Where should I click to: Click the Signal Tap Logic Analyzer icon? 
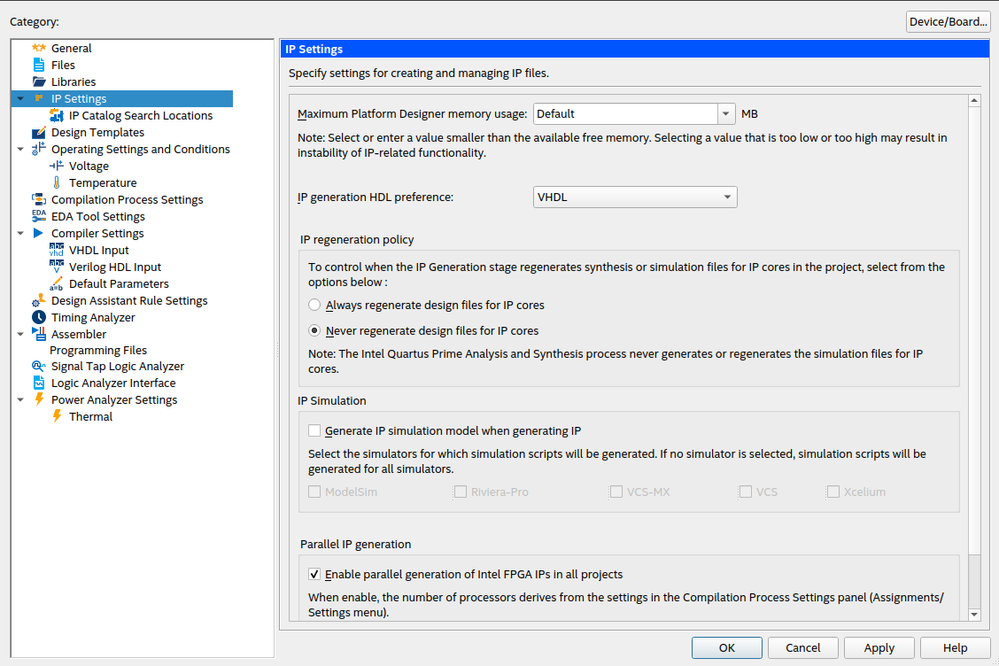pos(39,367)
